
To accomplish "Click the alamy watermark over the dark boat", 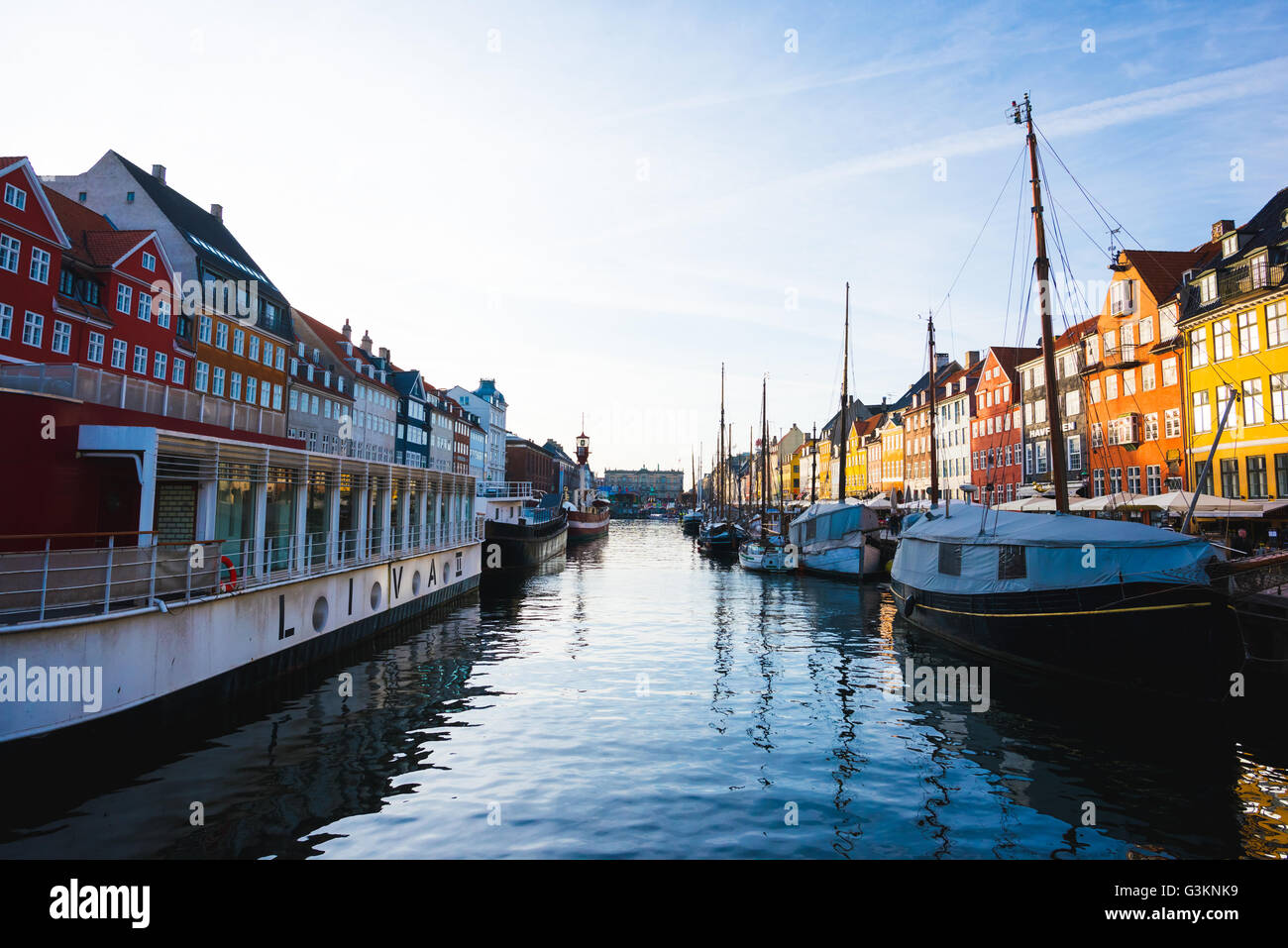I will pyautogui.click(x=945, y=685).
